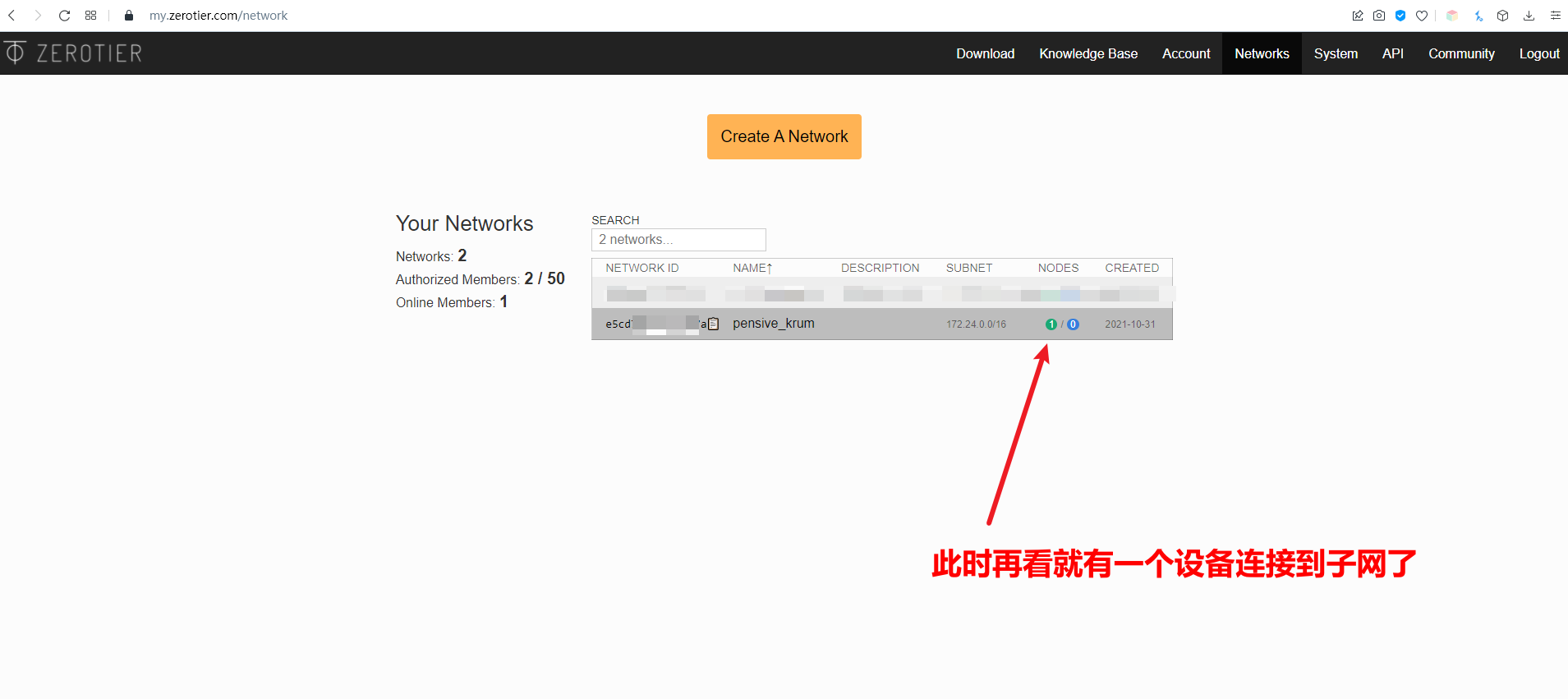Open the pensive_krum network
Viewport: 1568px width, 699px height.
point(774,324)
